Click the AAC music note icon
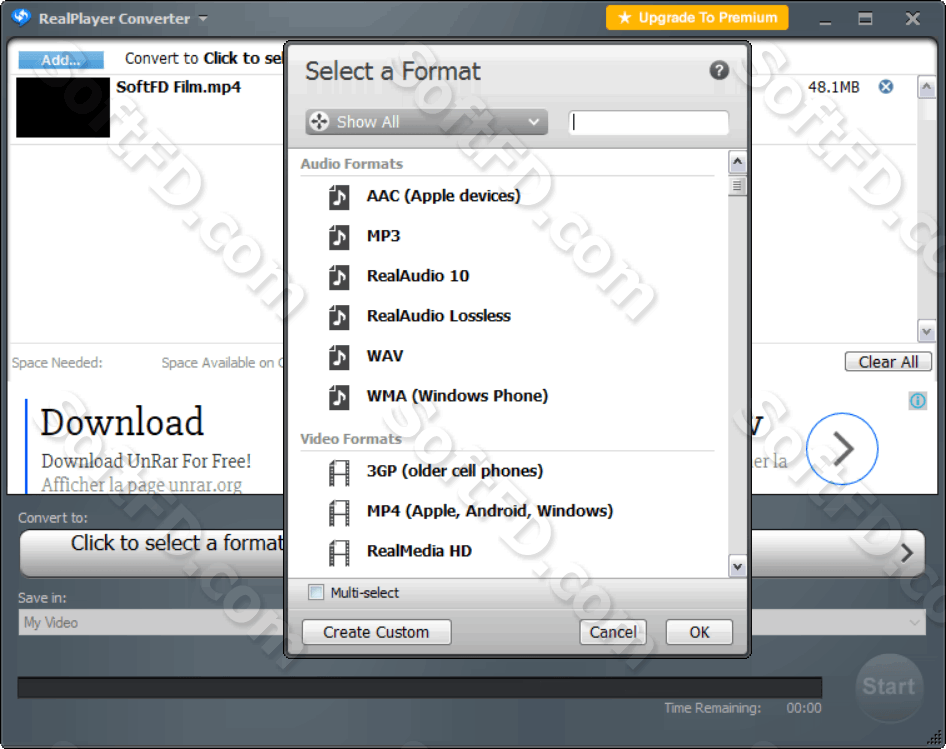 coord(338,196)
